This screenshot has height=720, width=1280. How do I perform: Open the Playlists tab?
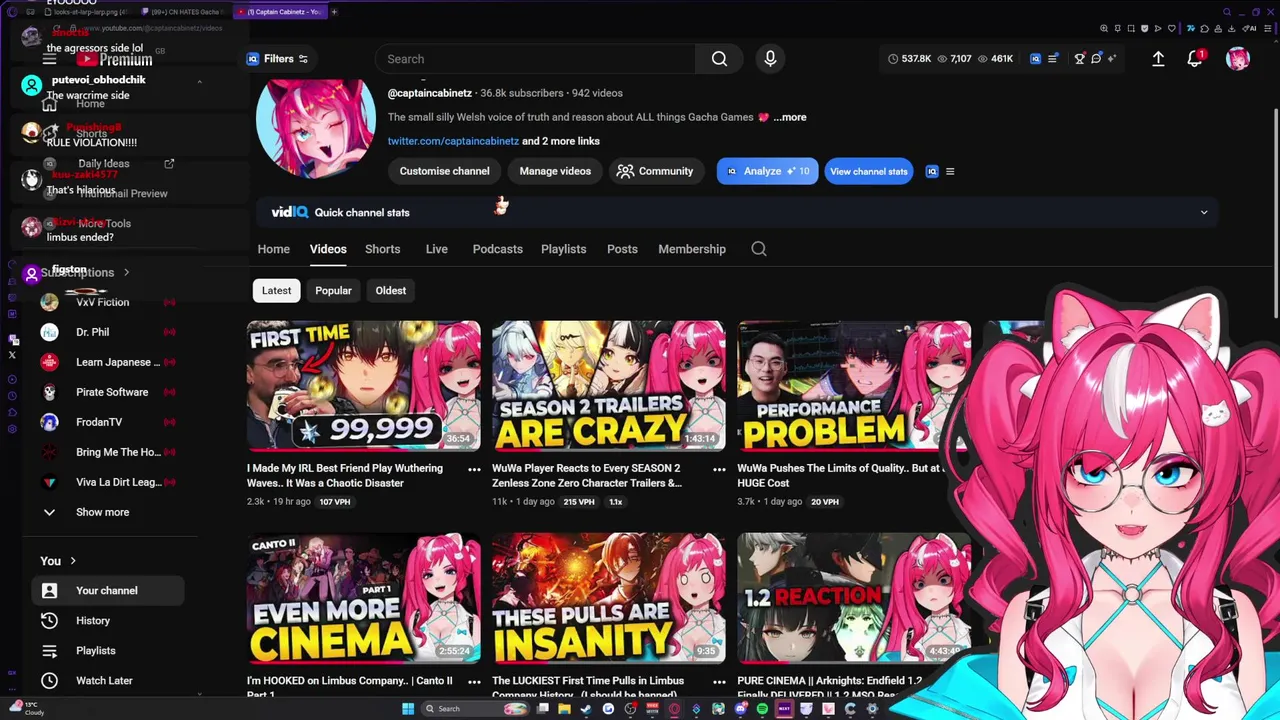tap(564, 249)
